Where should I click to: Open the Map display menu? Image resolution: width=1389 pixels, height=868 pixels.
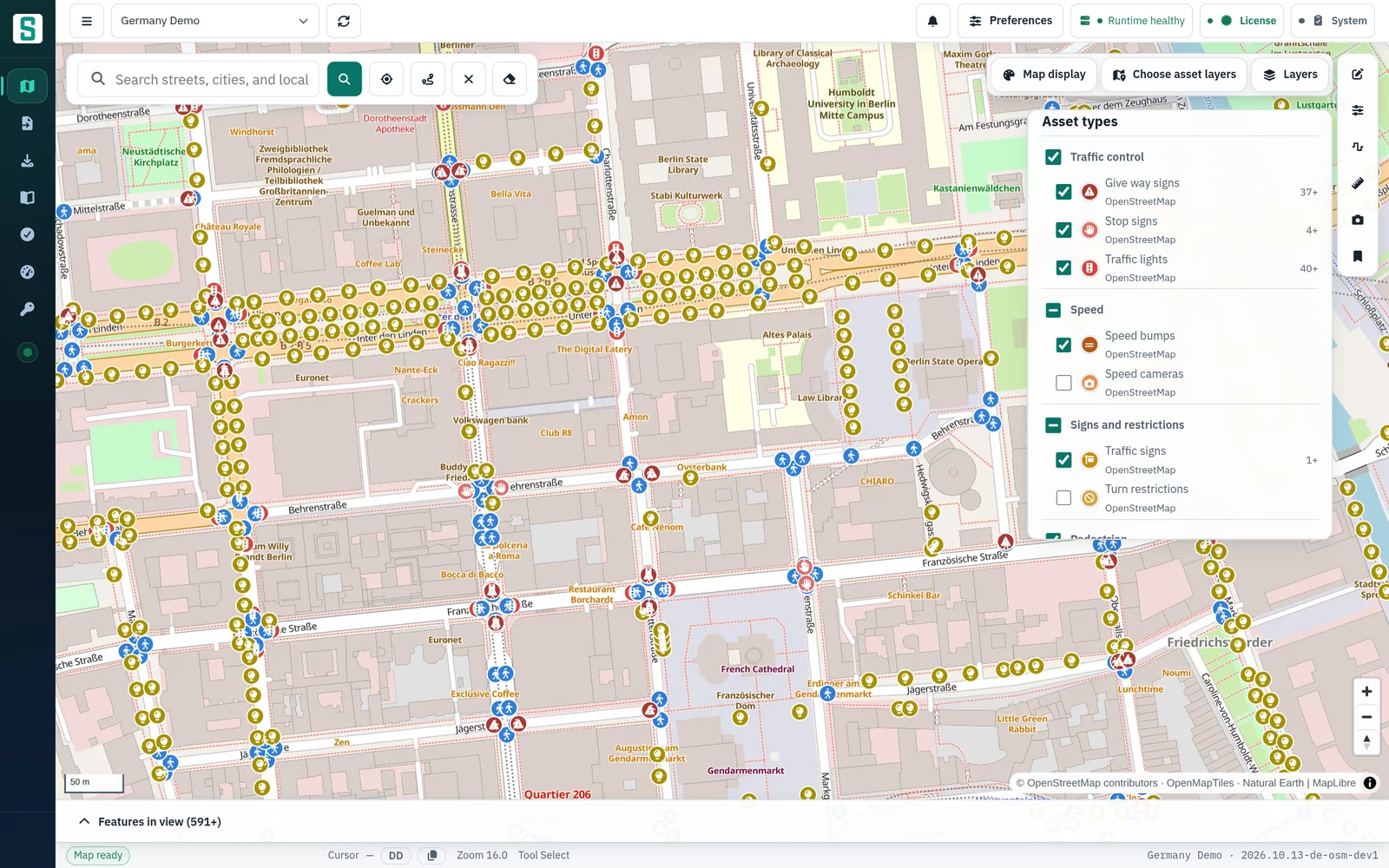(x=1044, y=75)
